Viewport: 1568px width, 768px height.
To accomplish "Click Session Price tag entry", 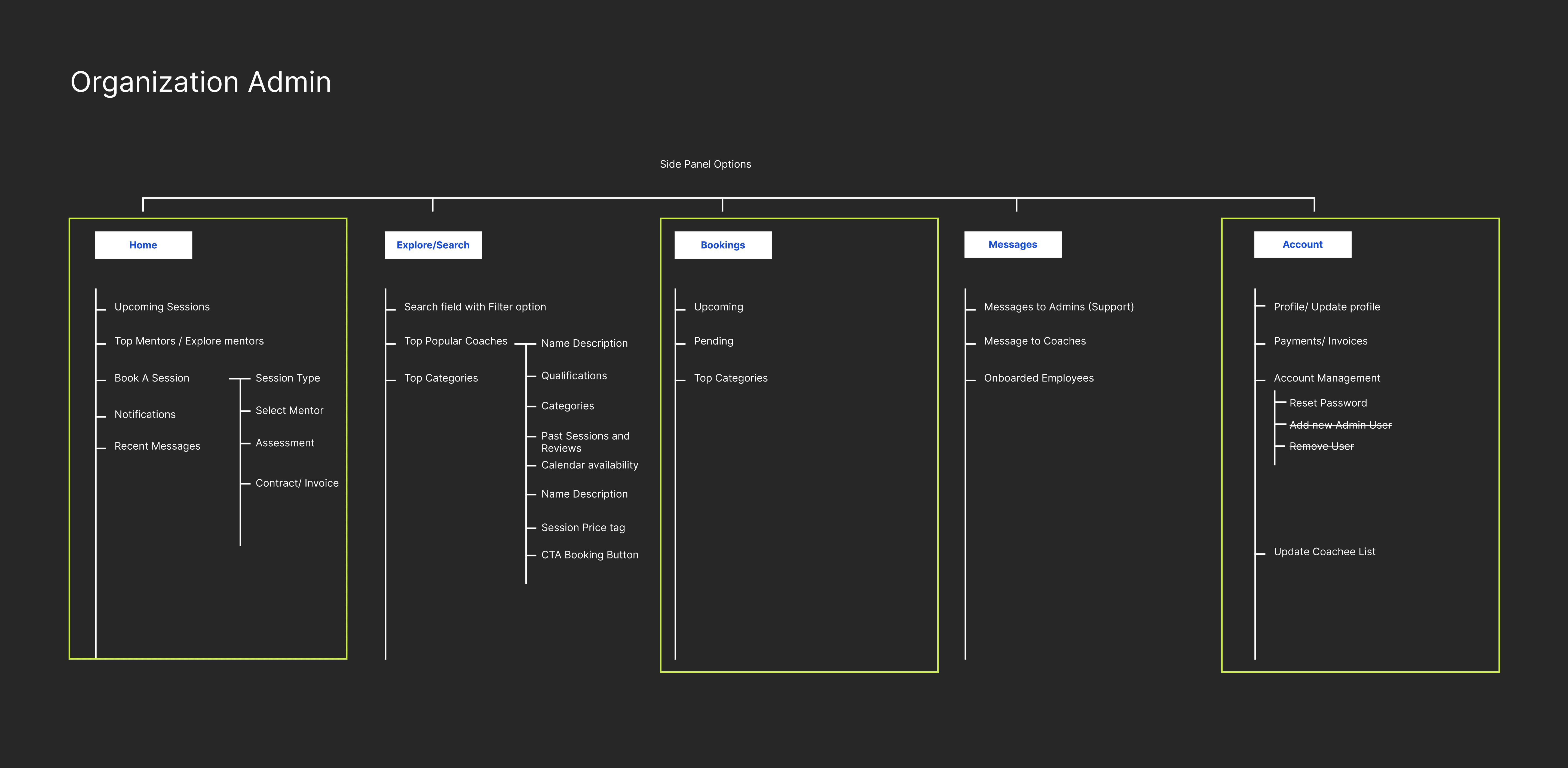I will tap(583, 528).
